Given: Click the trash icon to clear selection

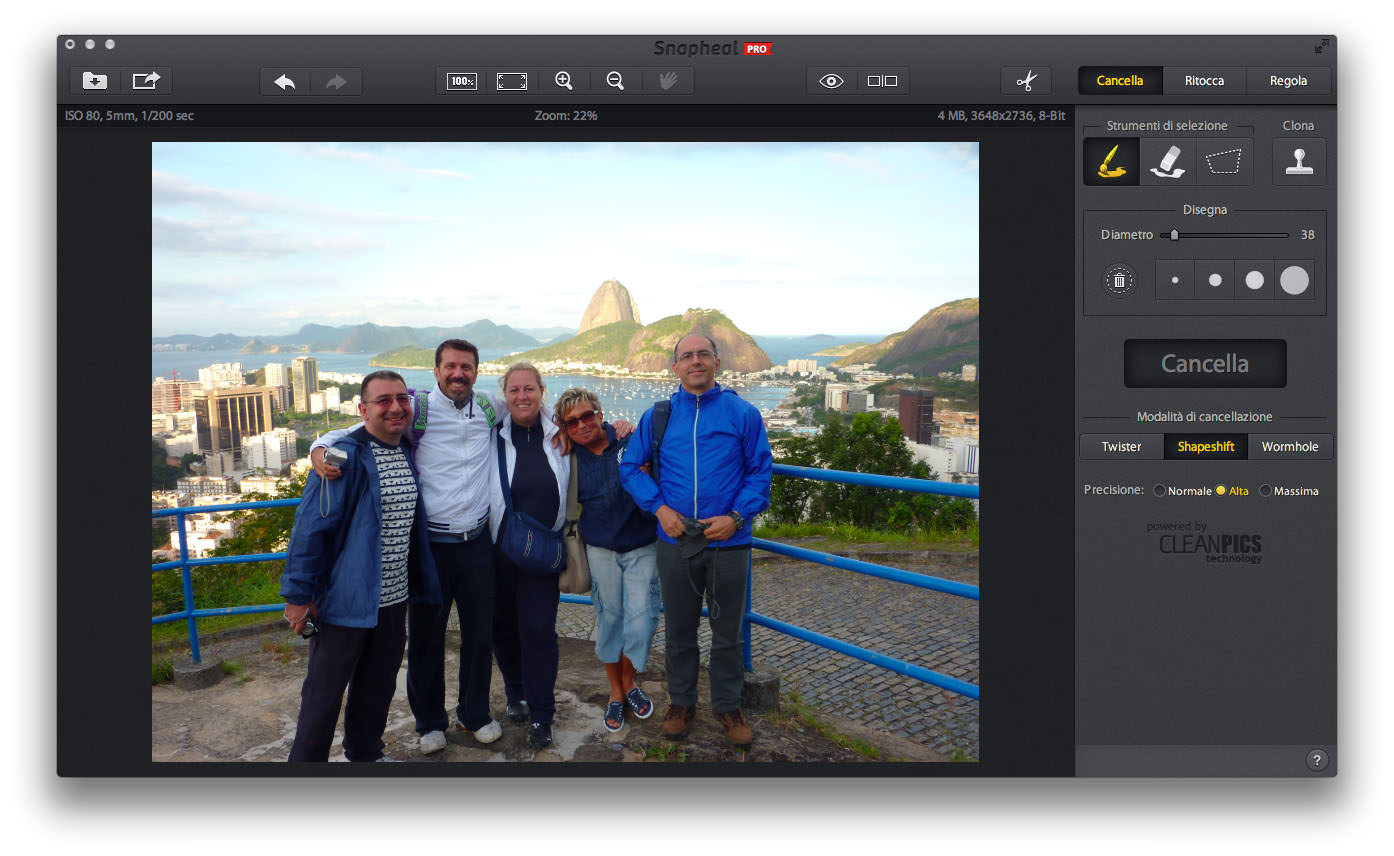Looking at the screenshot, I should (x=1119, y=280).
